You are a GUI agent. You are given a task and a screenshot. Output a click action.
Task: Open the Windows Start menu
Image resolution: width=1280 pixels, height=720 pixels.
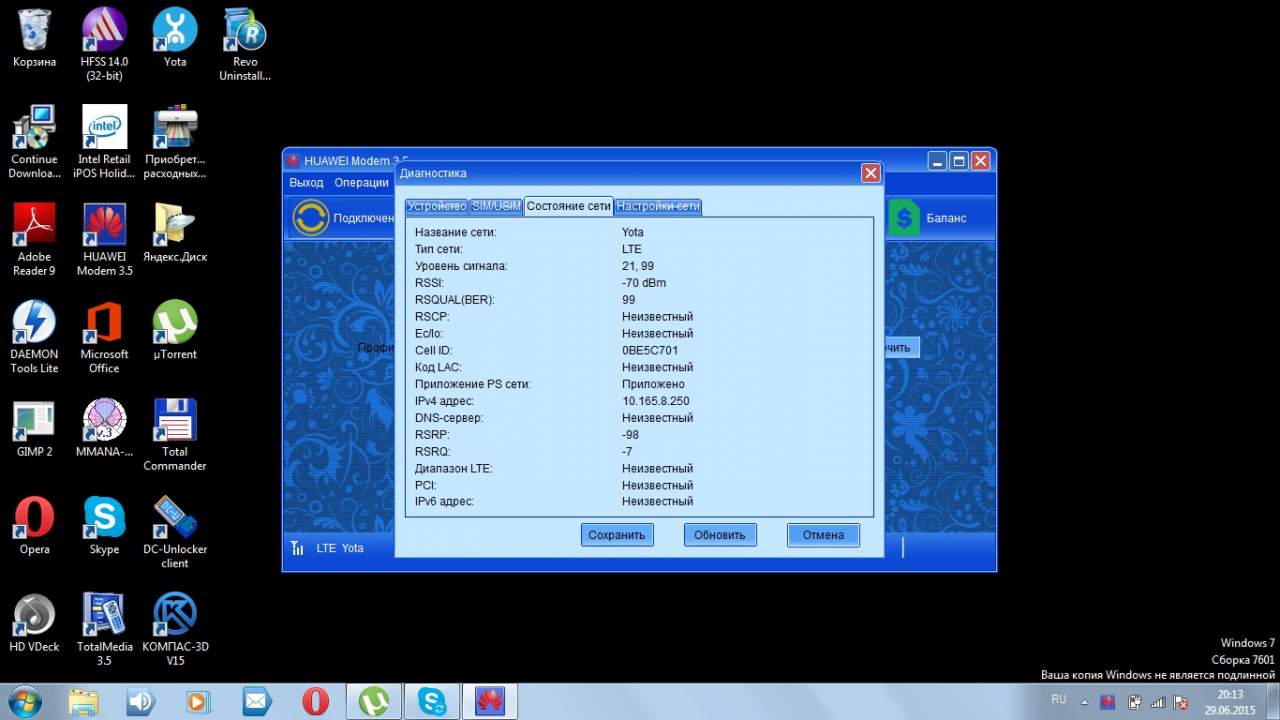point(24,701)
